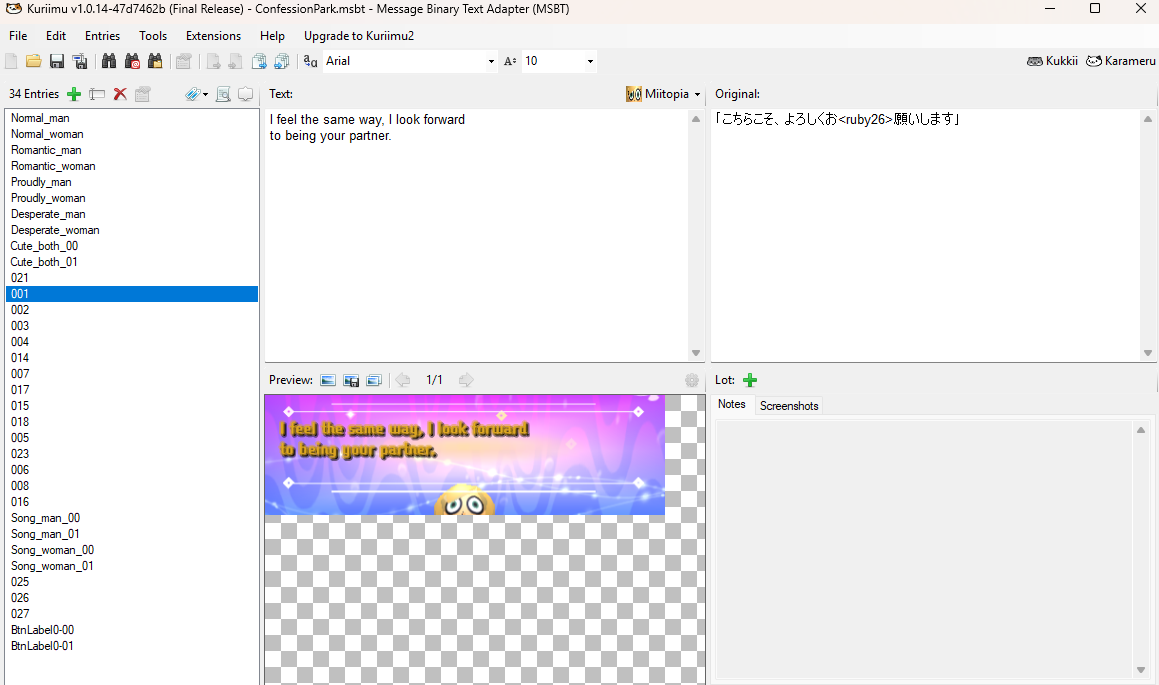This screenshot has height=685, width=1159.
Task: Delete the entry with the red X
Action: (x=120, y=94)
